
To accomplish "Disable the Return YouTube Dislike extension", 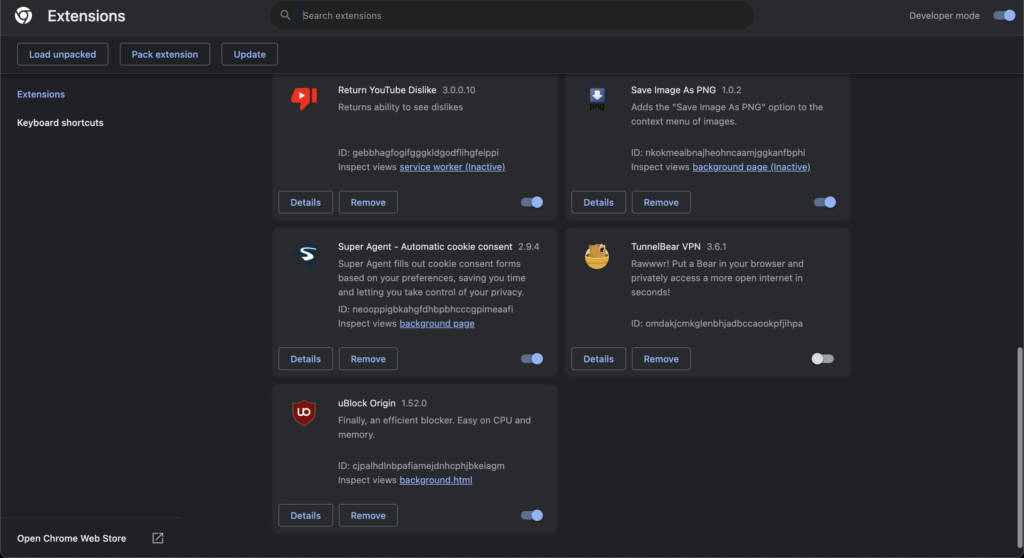I will point(532,202).
